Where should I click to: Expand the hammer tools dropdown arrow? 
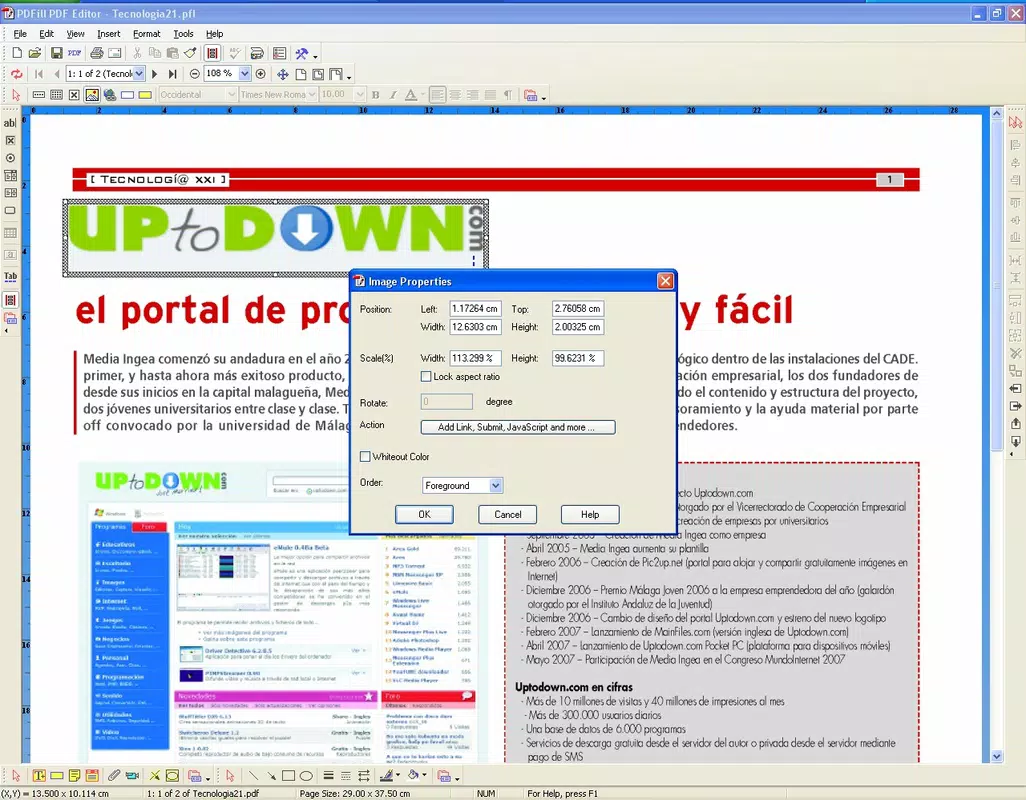(x=315, y=56)
